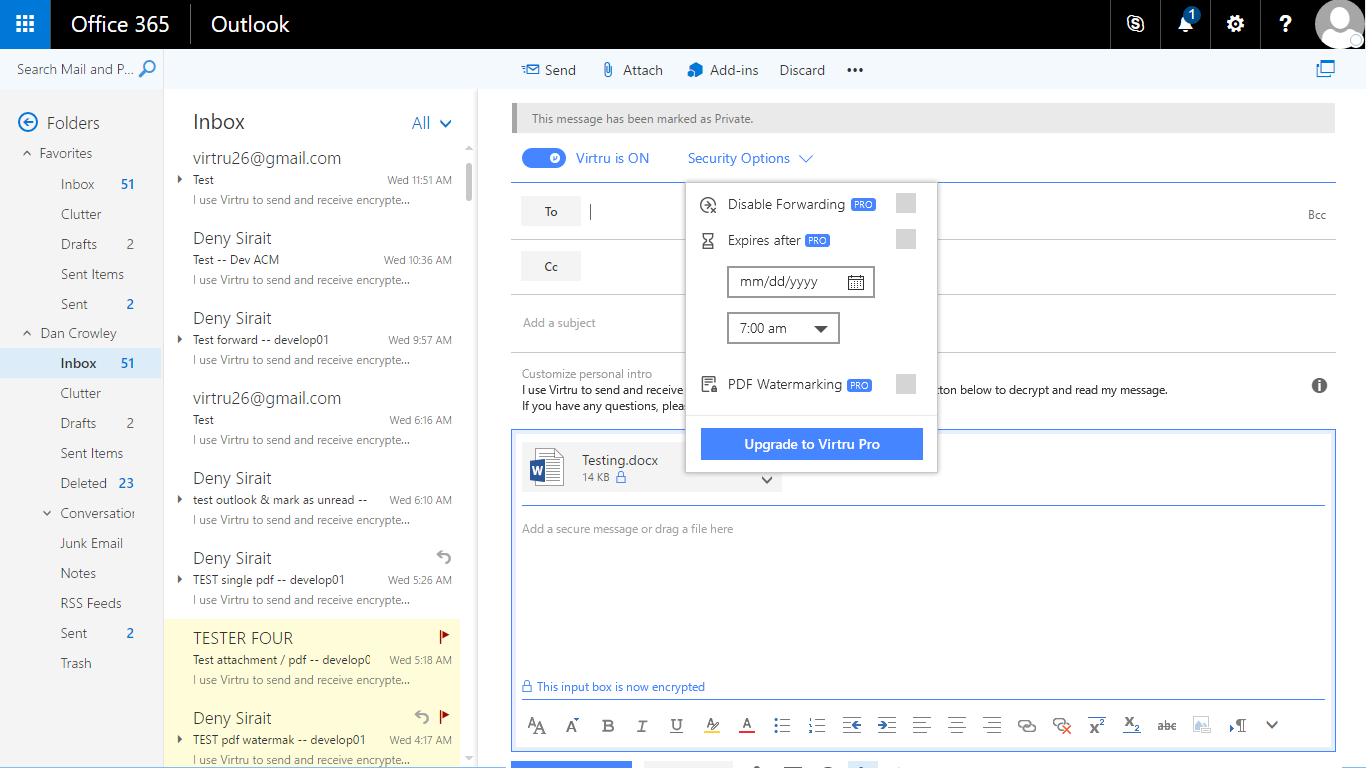Pick the red font color
Viewport: 1366px width, 768px height.
point(747,726)
